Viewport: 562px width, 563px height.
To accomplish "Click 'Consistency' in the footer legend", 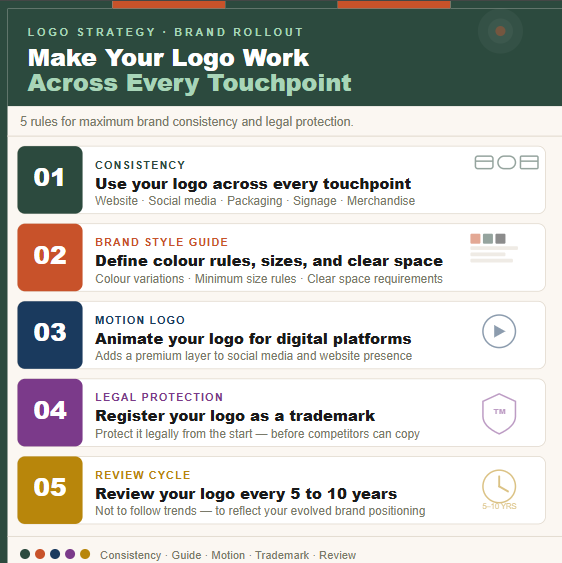I will (131, 555).
